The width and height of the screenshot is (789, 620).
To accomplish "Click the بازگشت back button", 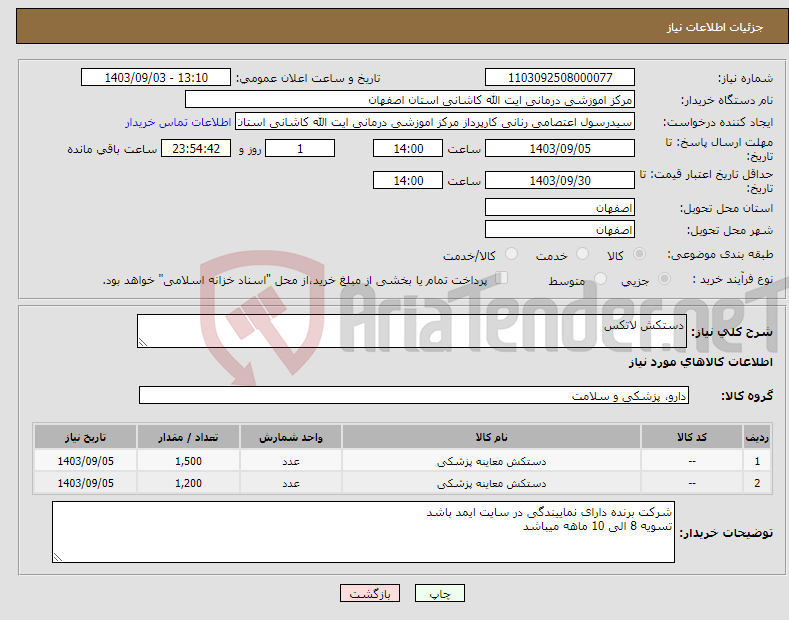I will [370, 593].
